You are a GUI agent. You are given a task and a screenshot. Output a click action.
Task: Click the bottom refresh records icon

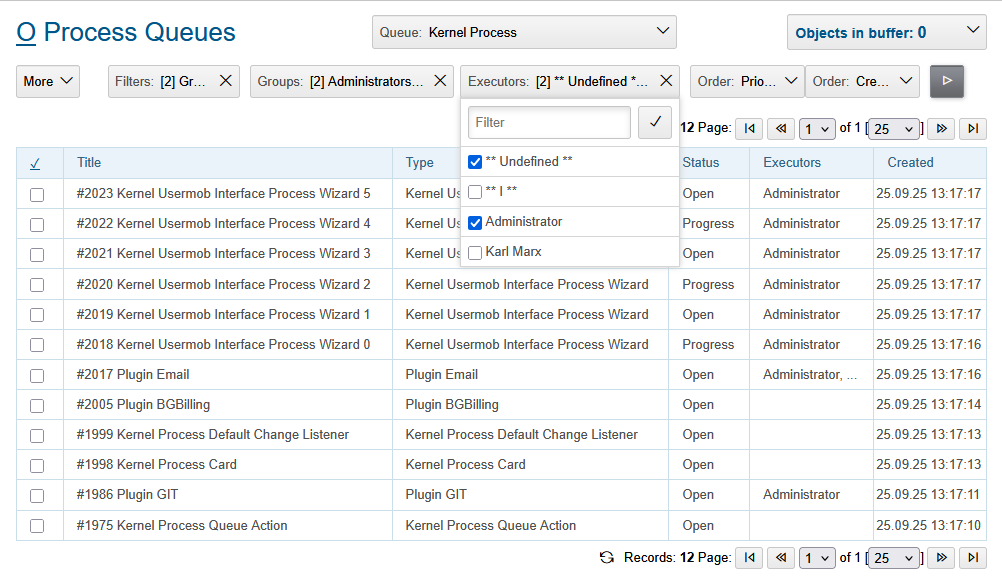coord(606,557)
